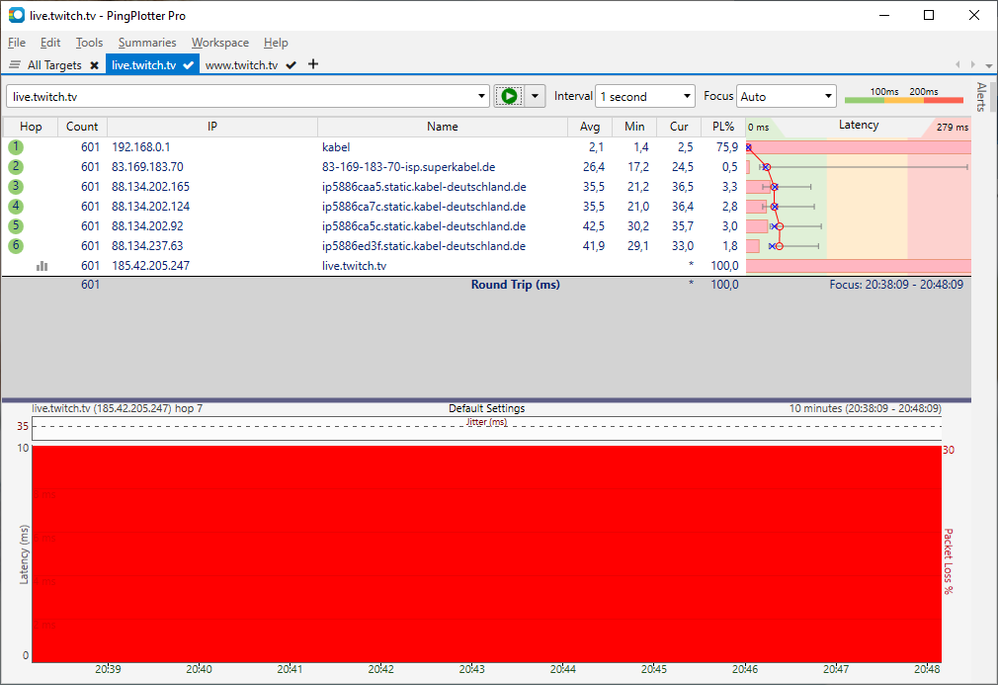The width and height of the screenshot is (998, 685).
Task: Switch to the All Targets tab
Action: coord(55,65)
